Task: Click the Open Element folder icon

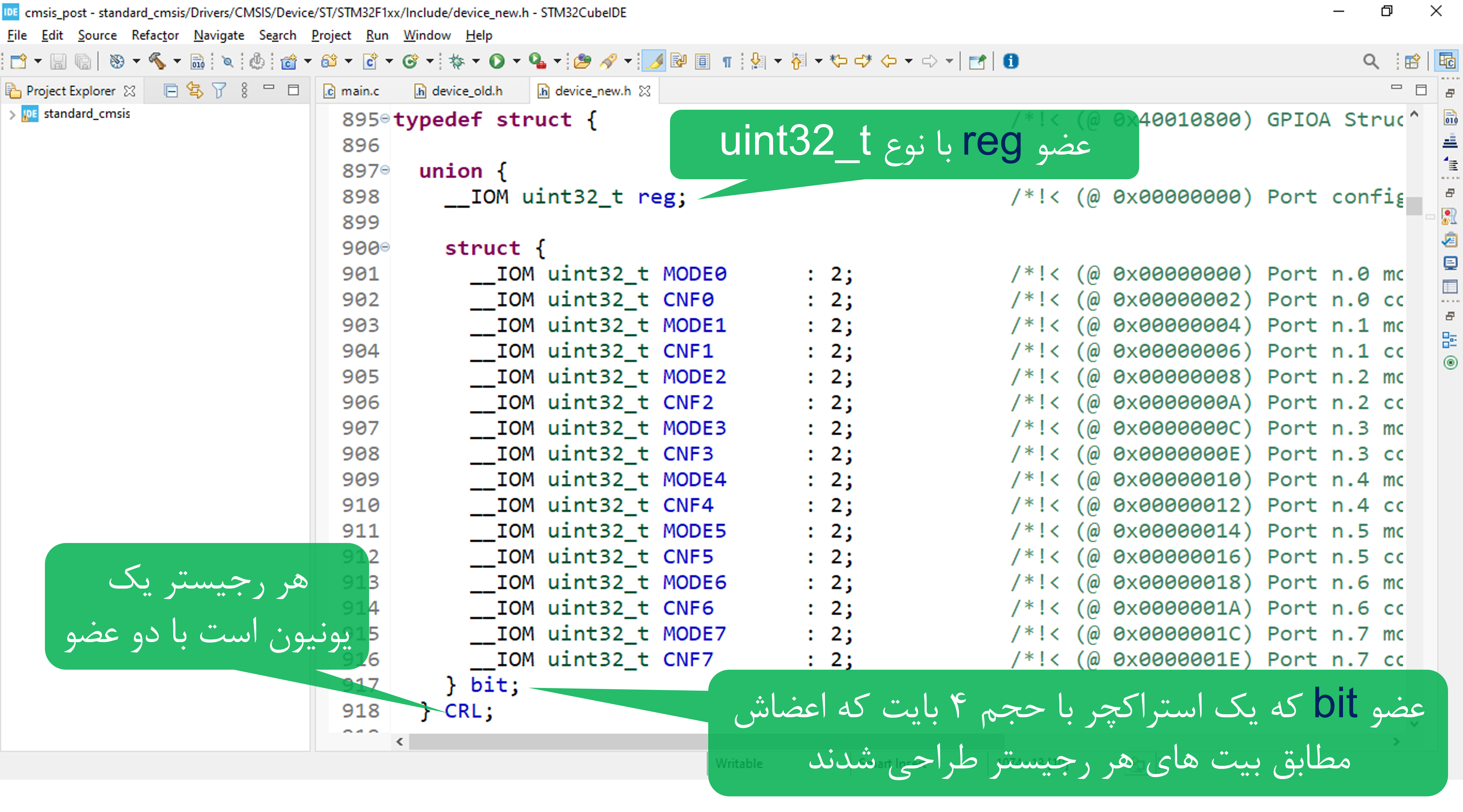Action: 582,61
